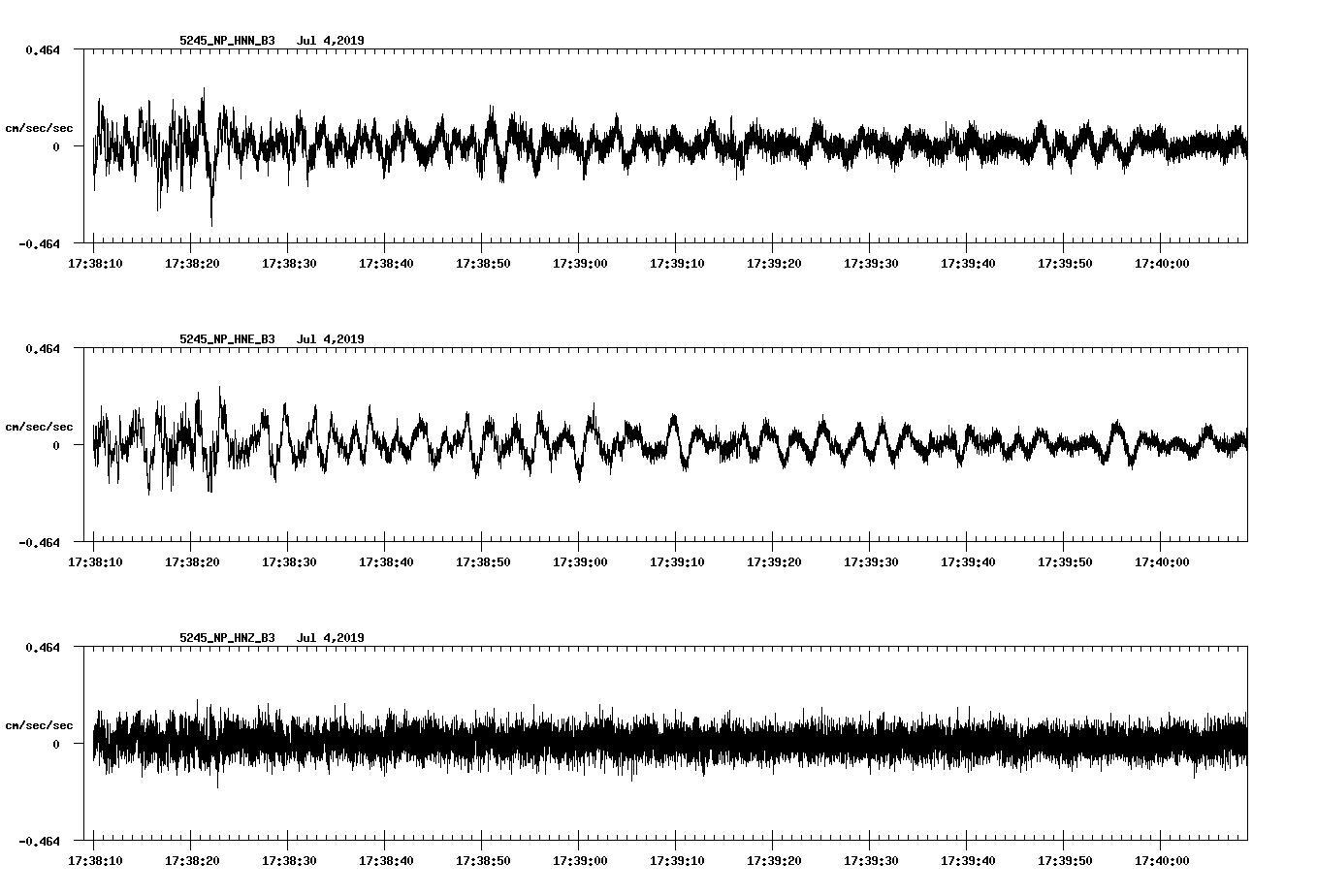Select 17:38:10 time label under HNN plot
This screenshot has height=896, width=1317.
pyautogui.click(x=95, y=263)
